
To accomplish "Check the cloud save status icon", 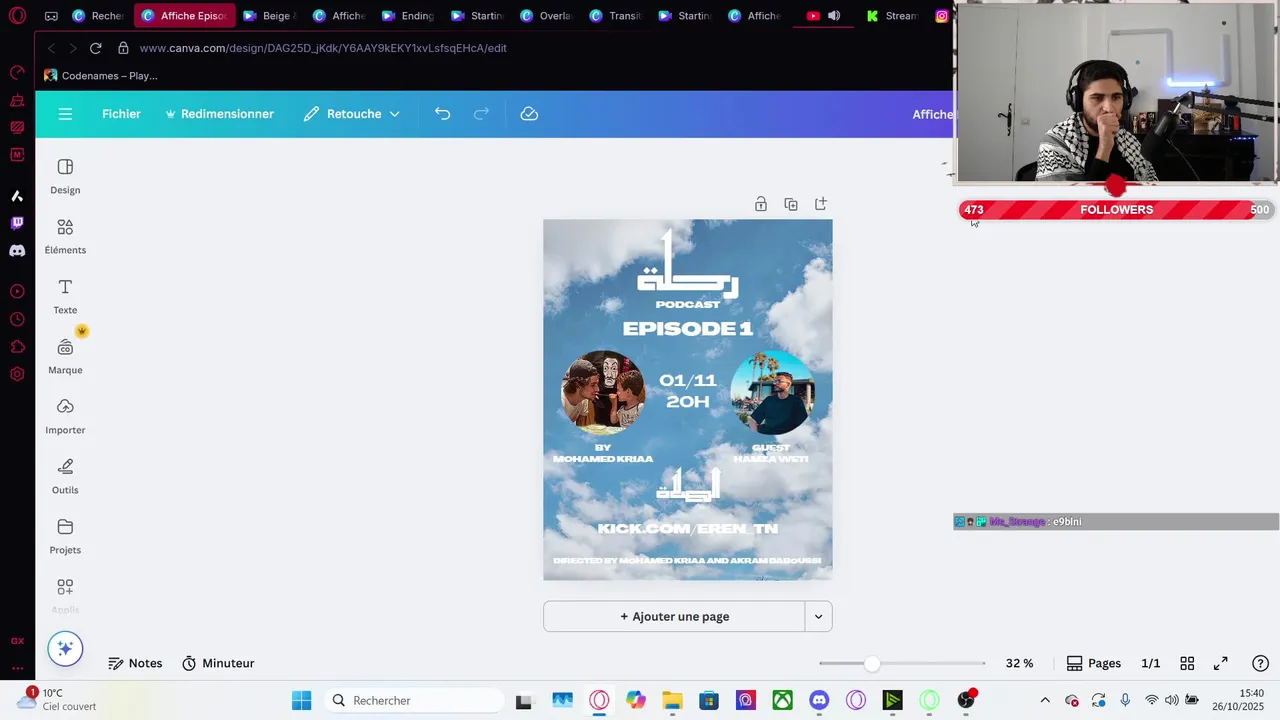I will pyautogui.click(x=529, y=114).
